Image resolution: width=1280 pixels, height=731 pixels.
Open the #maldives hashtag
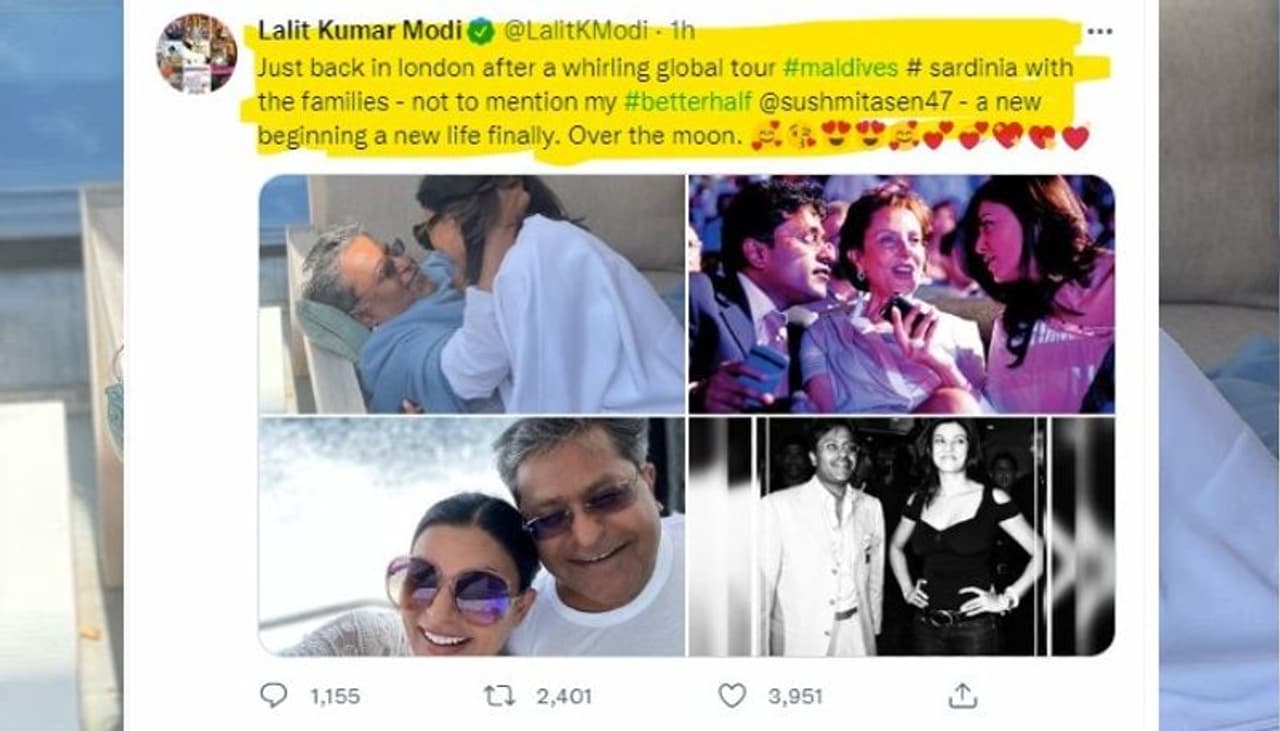click(x=832, y=69)
